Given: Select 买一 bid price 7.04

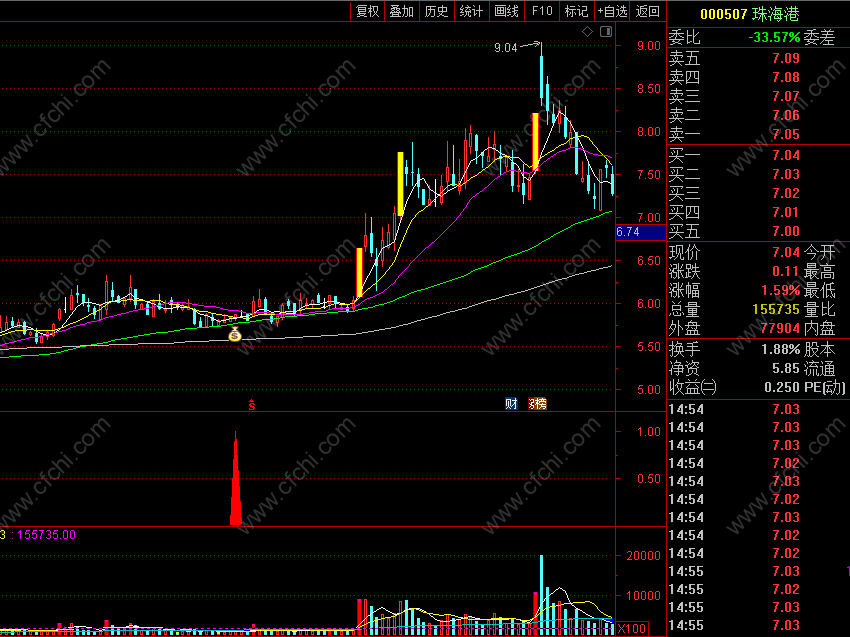Looking at the screenshot, I should coord(785,156).
